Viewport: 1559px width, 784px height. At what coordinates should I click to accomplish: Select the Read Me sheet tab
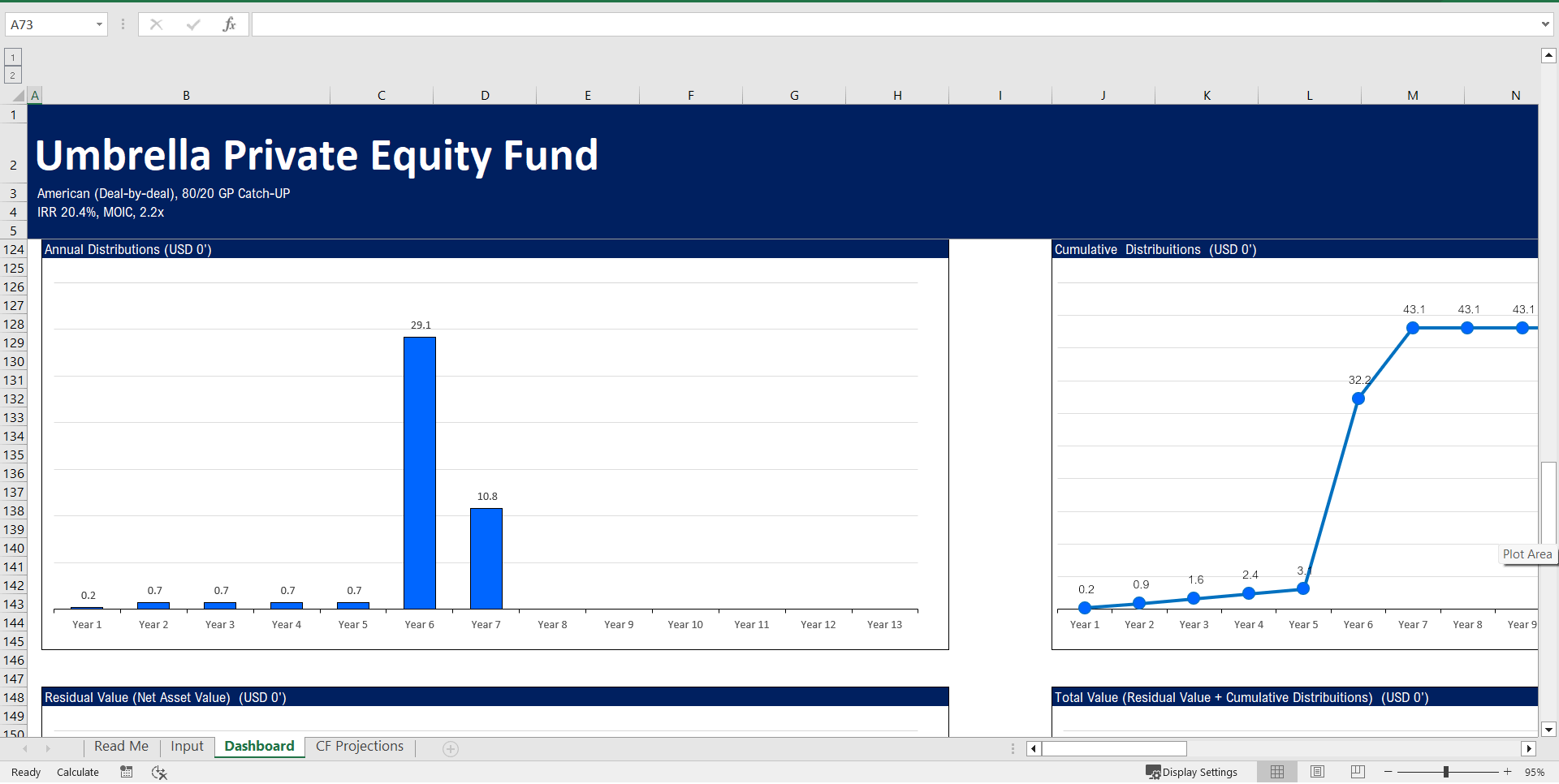point(121,746)
